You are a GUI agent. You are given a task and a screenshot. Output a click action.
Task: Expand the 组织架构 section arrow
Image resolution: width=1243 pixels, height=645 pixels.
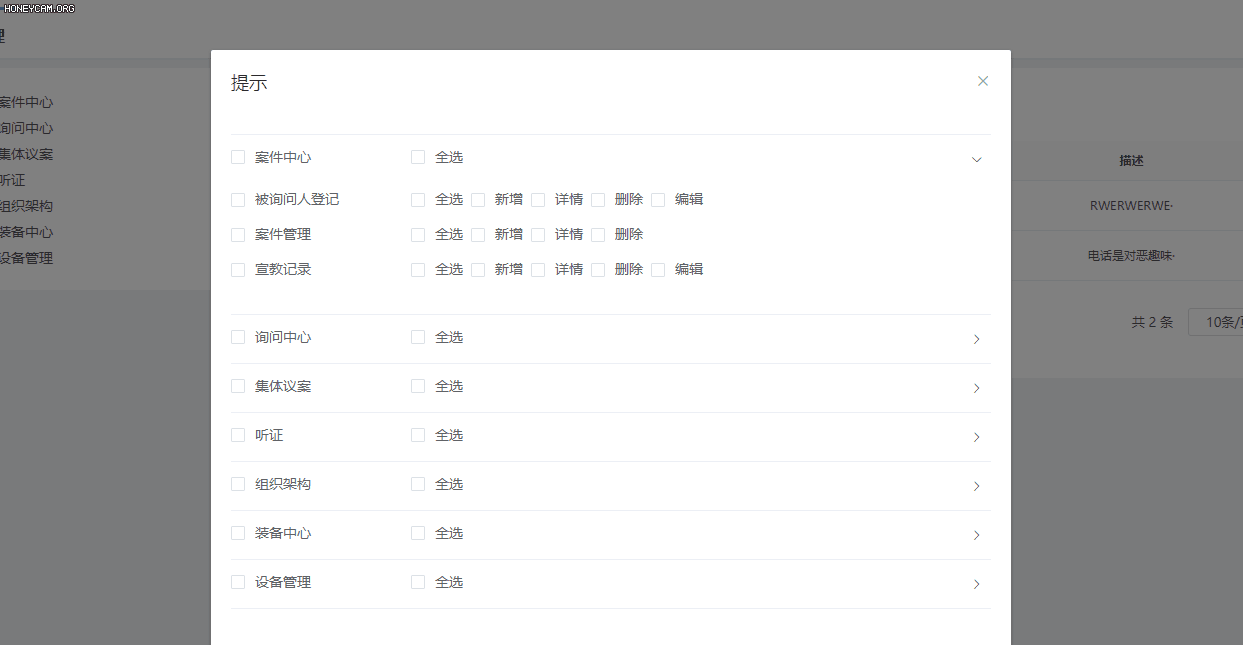coord(977,486)
